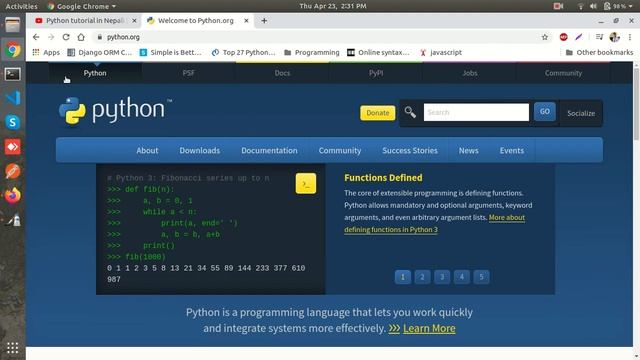
Task: Open the Chrome profile avatar
Action: click(614, 37)
